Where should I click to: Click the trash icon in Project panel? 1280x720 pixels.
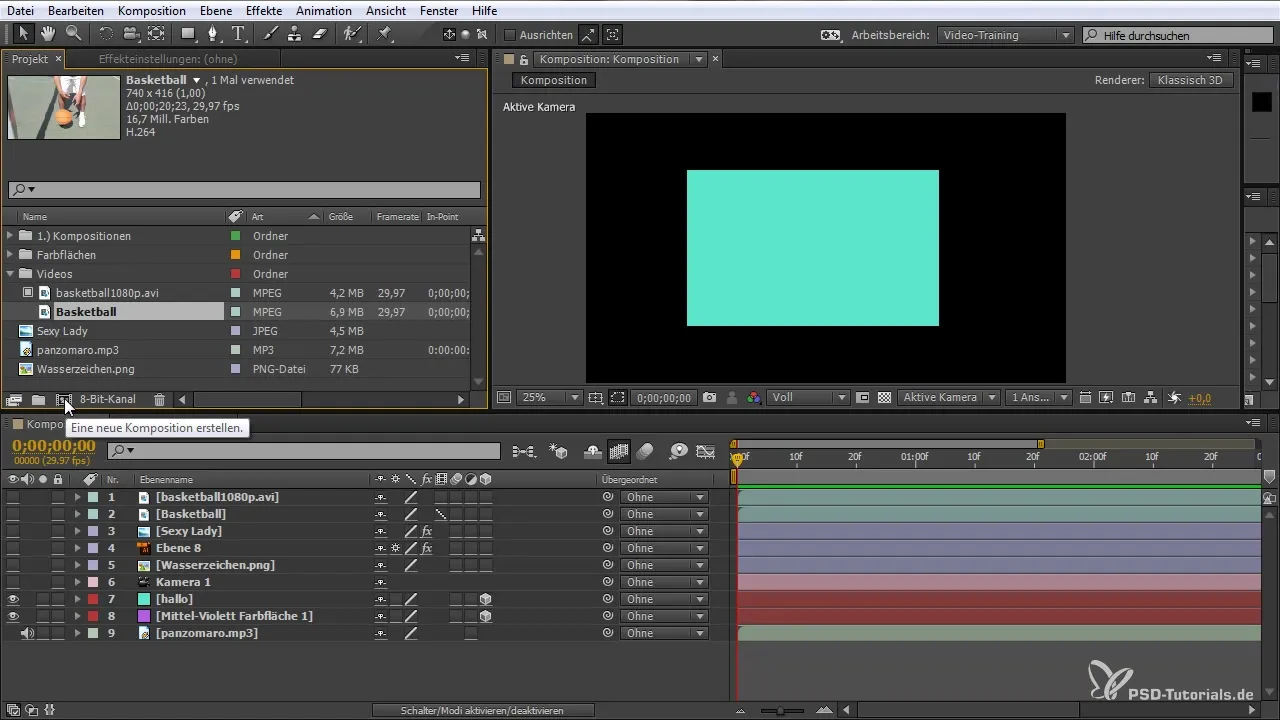[159, 400]
